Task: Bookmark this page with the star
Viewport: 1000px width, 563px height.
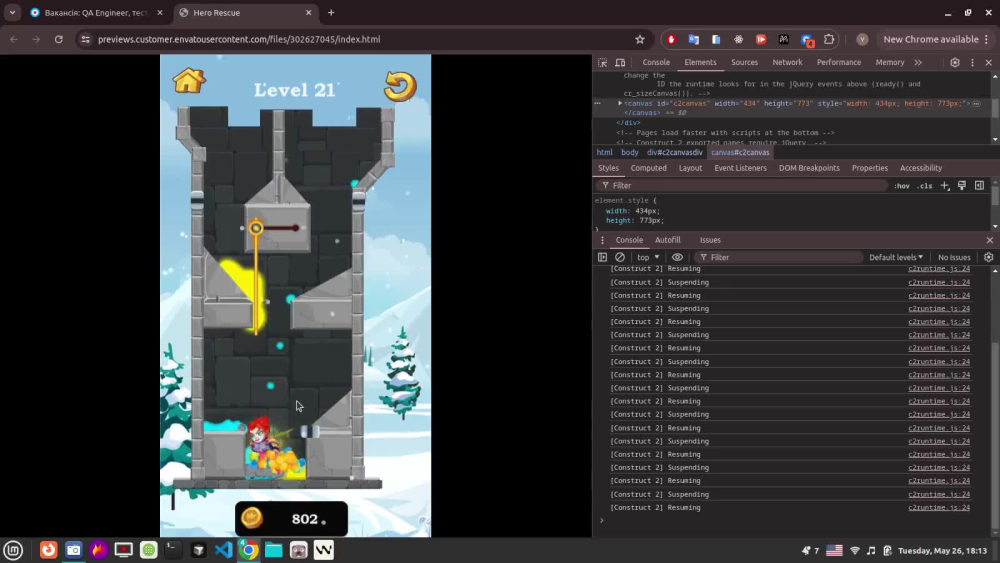Action: click(640, 40)
